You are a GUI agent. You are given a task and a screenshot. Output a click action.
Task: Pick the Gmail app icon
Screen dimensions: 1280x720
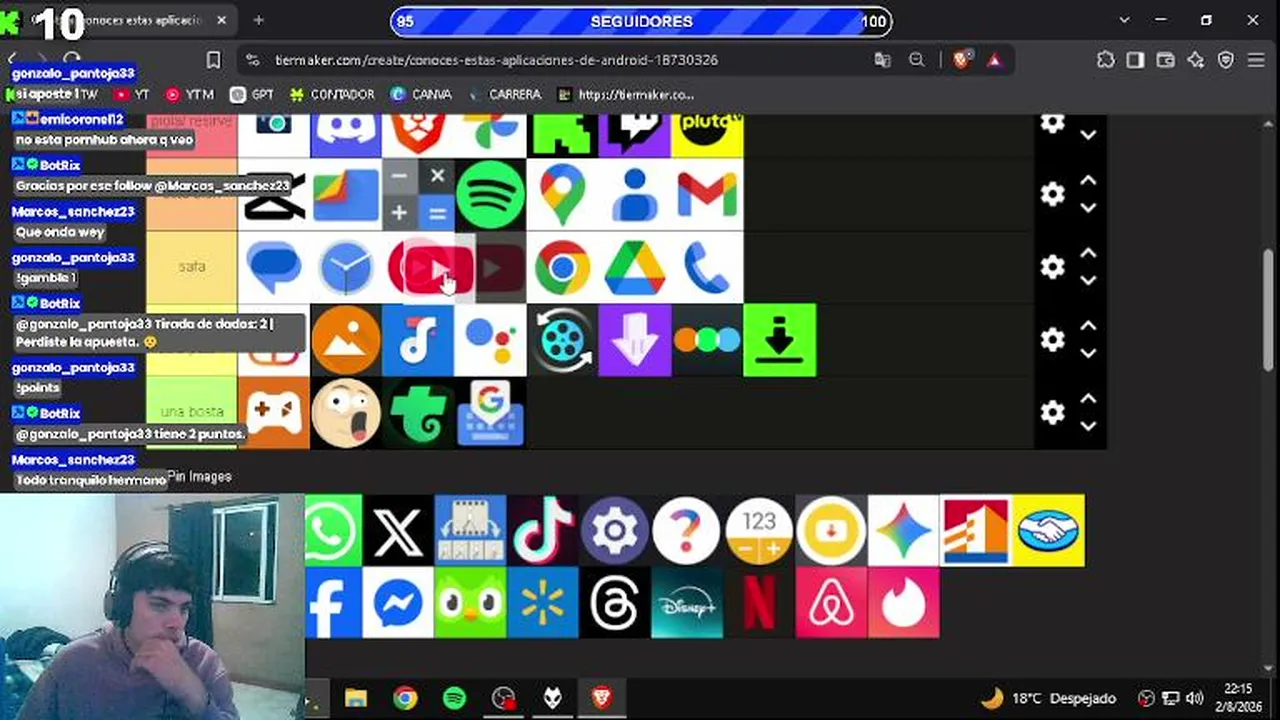pos(707,195)
